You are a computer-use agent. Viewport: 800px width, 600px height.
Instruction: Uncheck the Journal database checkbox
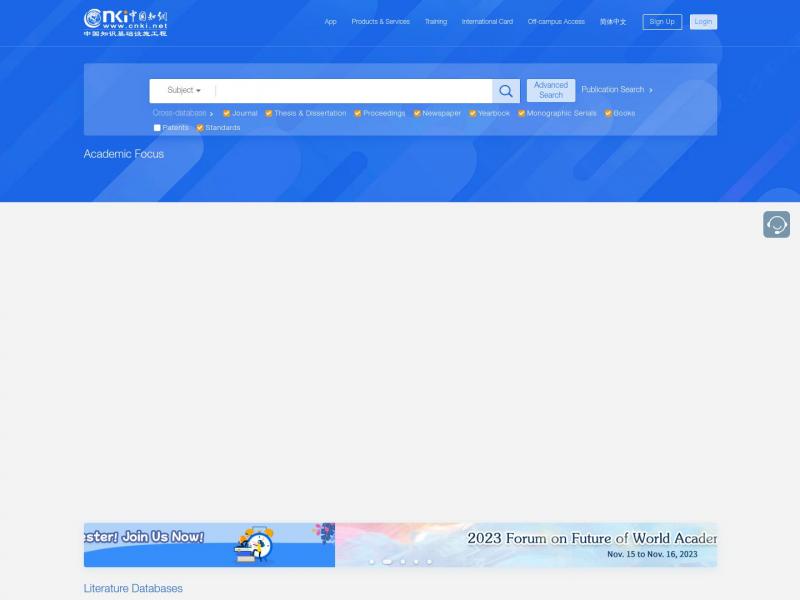pyautogui.click(x=227, y=114)
